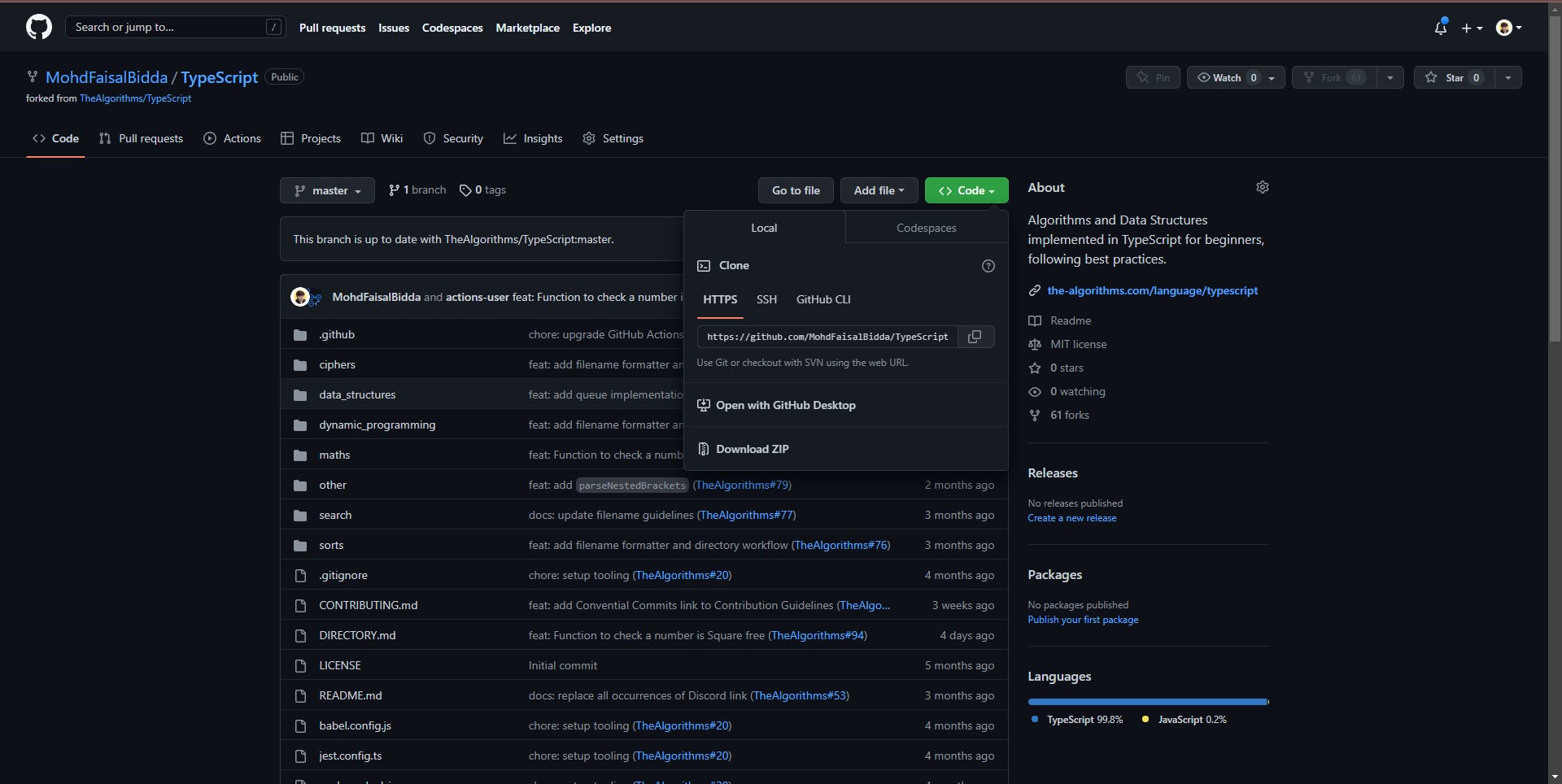Viewport: 1562px width, 784px height.
Task: Open the Insights repository tab
Action: pyautogui.click(x=533, y=138)
